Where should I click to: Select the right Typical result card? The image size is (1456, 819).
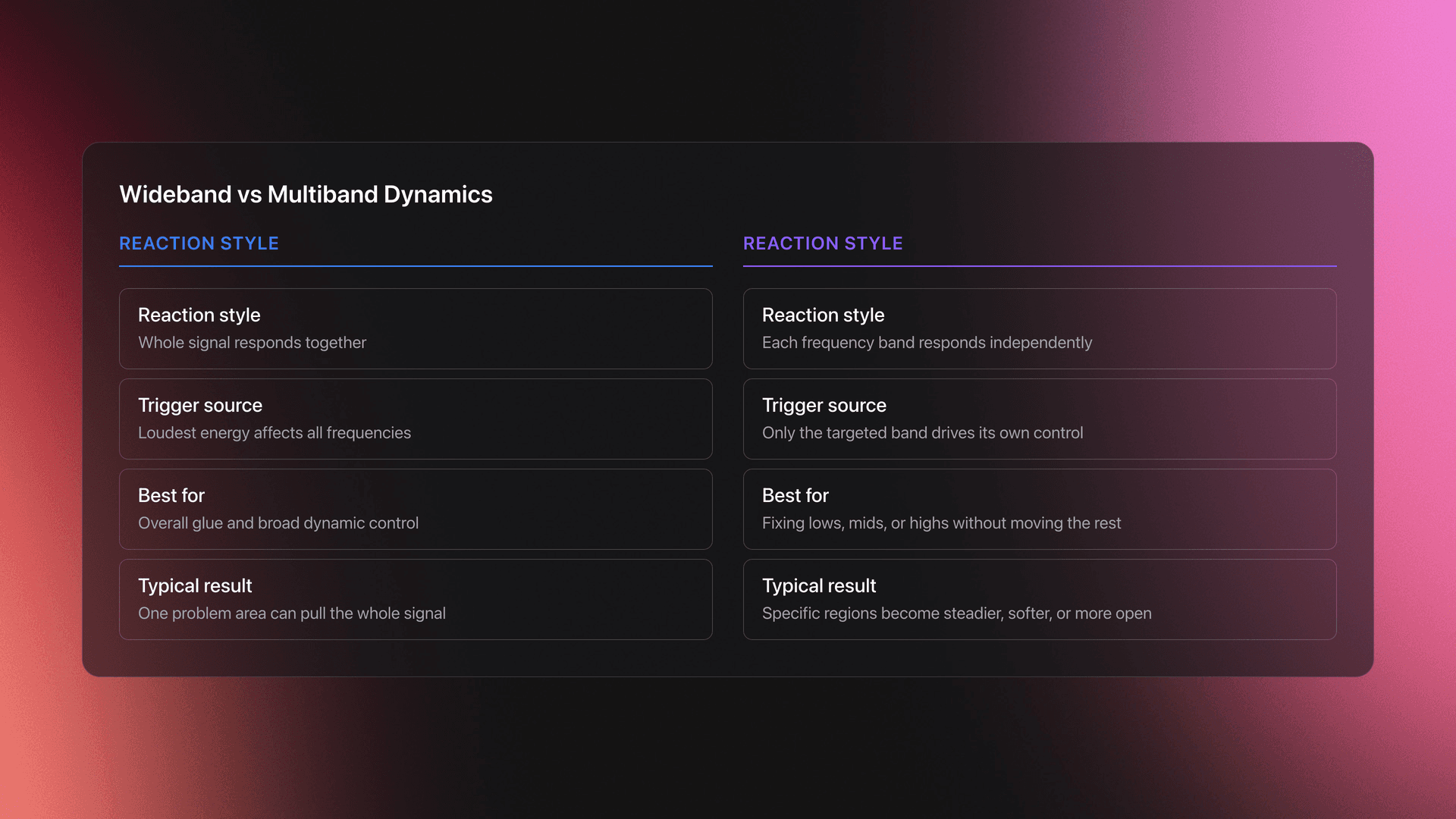tap(1040, 599)
